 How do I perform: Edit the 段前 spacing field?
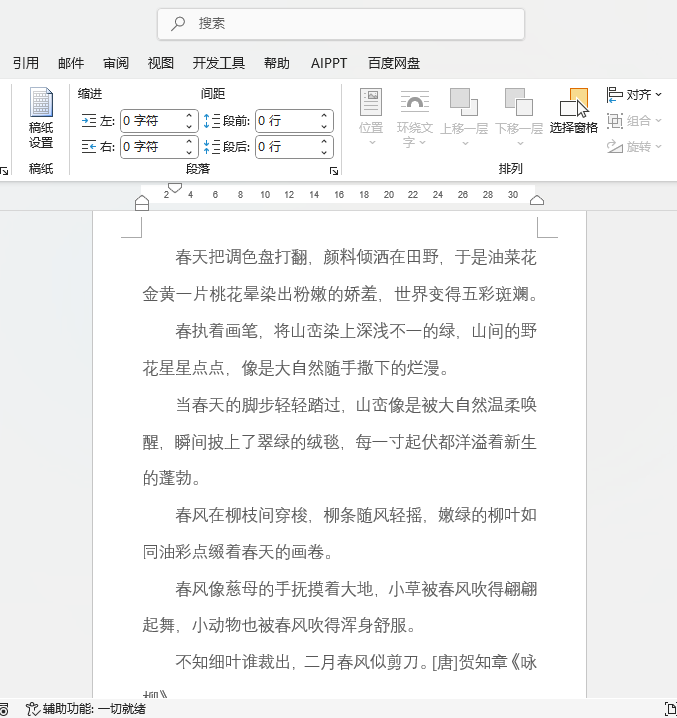pos(287,121)
